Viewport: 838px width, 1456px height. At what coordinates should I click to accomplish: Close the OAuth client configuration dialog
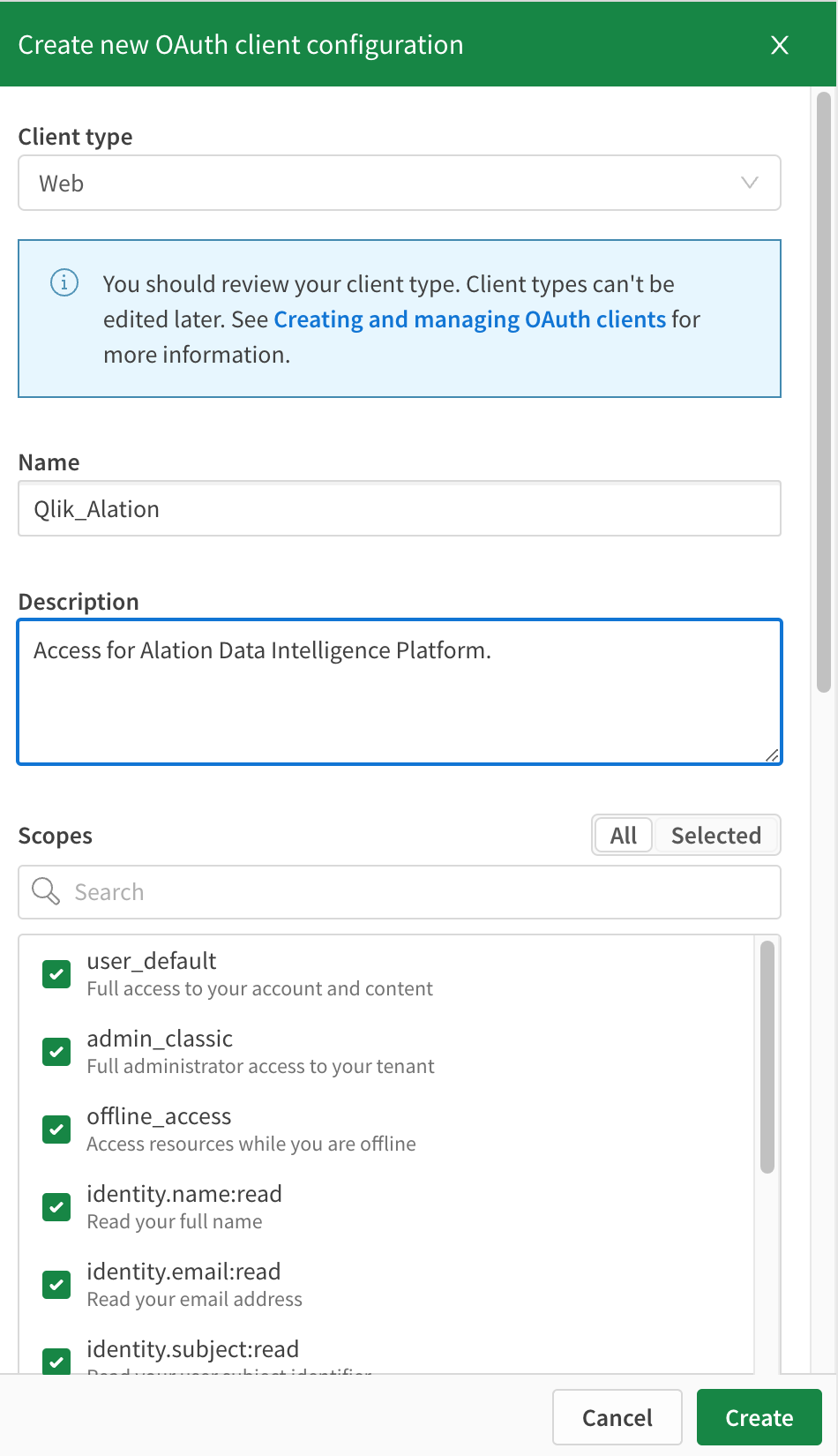[x=780, y=45]
